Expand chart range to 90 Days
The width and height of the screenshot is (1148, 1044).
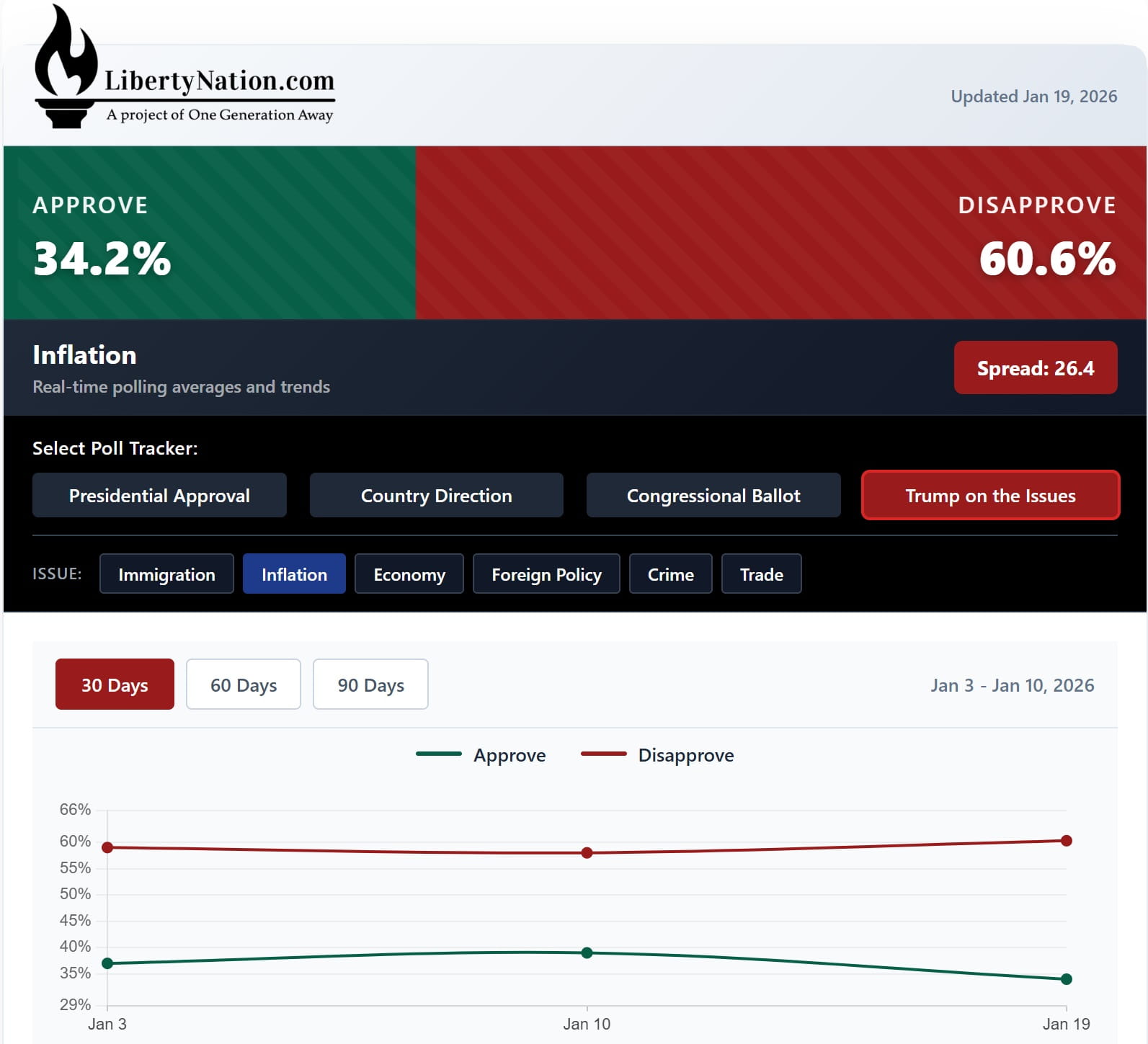[370, 684]
